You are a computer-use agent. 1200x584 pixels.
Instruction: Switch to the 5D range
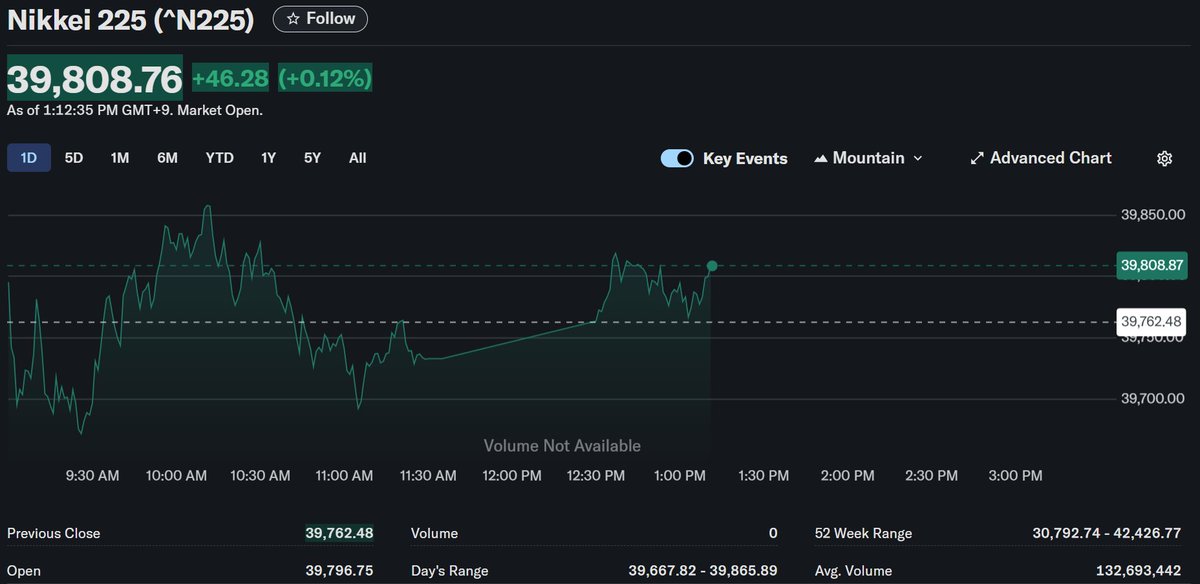74,158
